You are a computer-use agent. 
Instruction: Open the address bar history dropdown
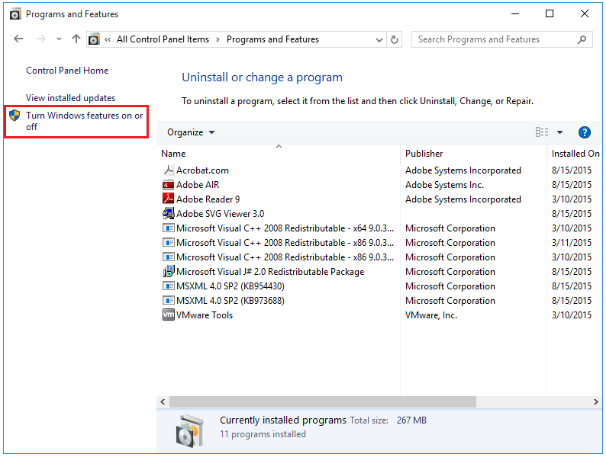[379, 40]
